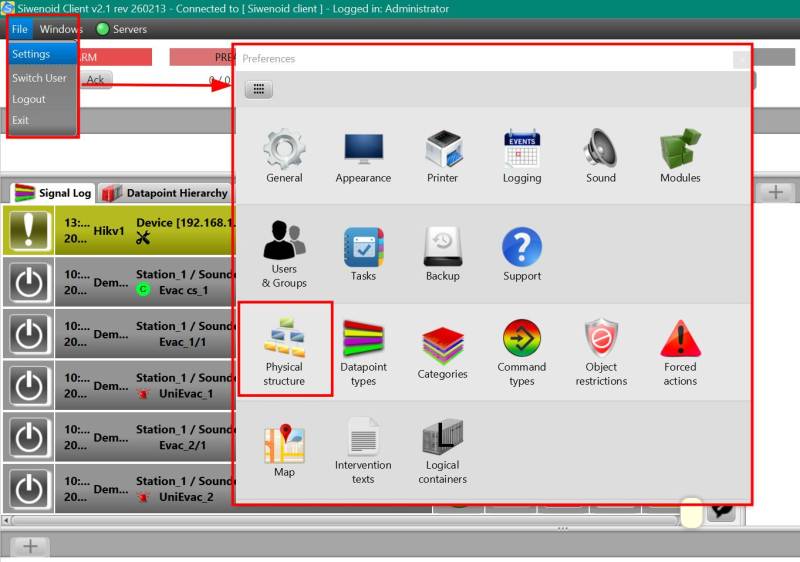The height and width of the screenshot is (562, 800).
Task: Choose Switch User from File menu
Action: pyautogui.click(x=39, y=78)
